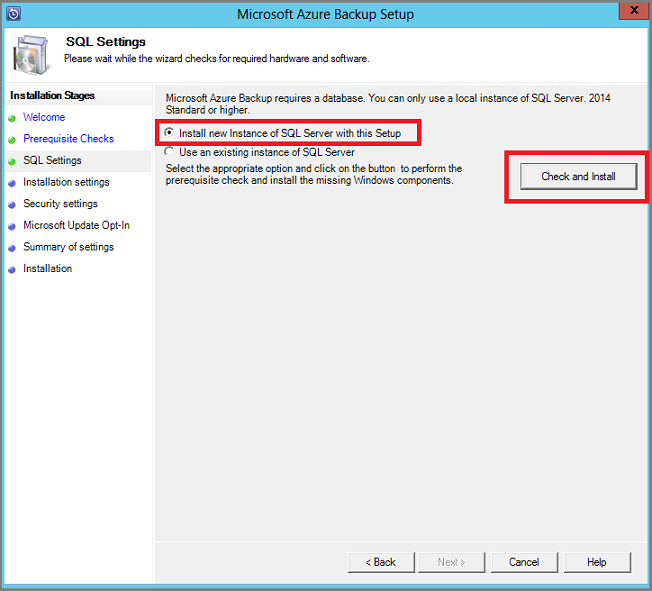Click the SQL Settings page heading
The width and height of the screenshot is (652, 591).
(106, 42)
